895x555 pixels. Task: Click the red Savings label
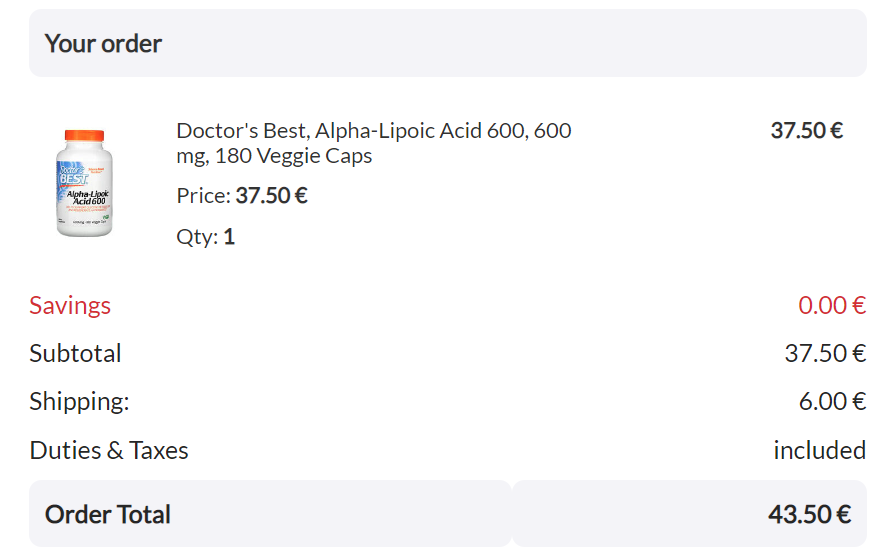click(70, 305)
